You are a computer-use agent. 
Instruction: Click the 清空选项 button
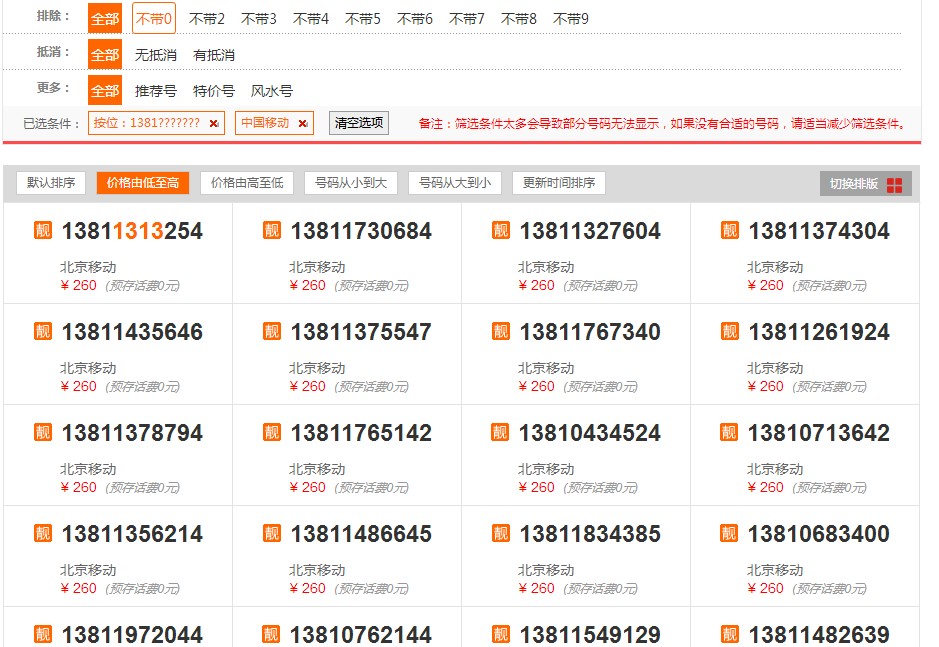coord(359,123)
